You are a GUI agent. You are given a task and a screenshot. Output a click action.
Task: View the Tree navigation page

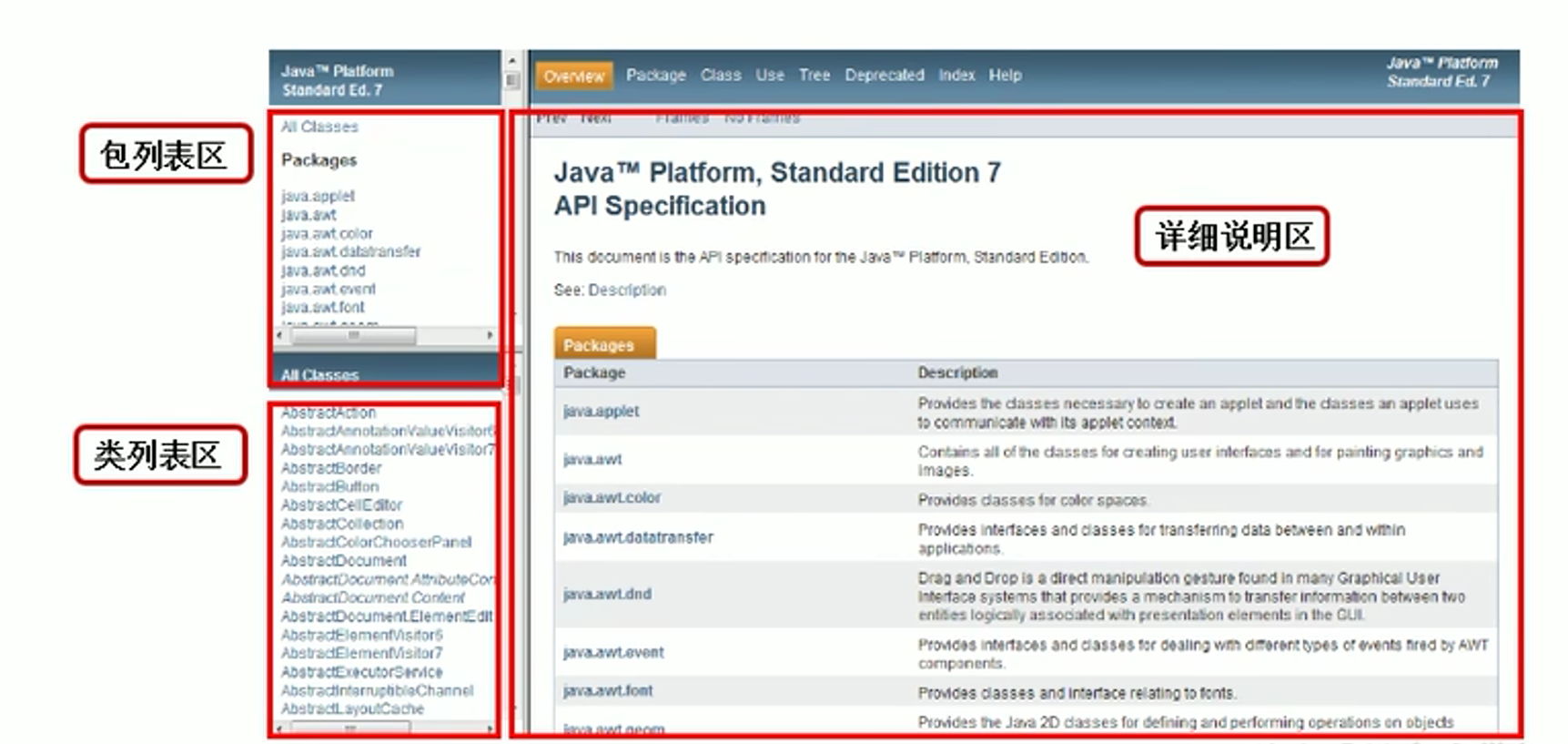coord(814,76)
